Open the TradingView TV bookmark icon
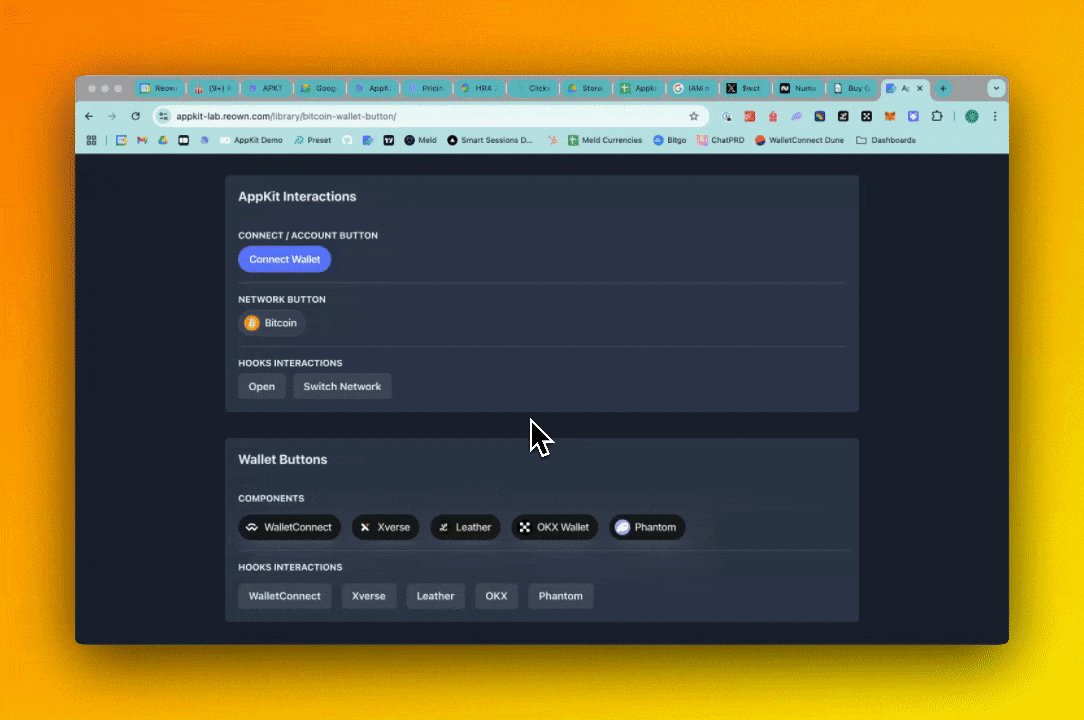Image resolution: width=1084 pixels, height=720 pixels. pos(389,140)
